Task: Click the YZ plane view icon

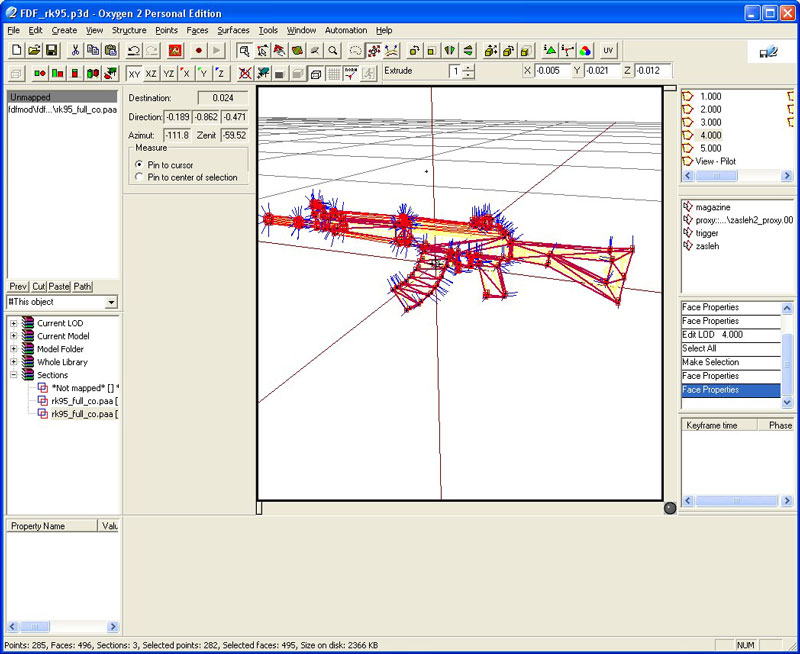Action: [x=169, y=73]
